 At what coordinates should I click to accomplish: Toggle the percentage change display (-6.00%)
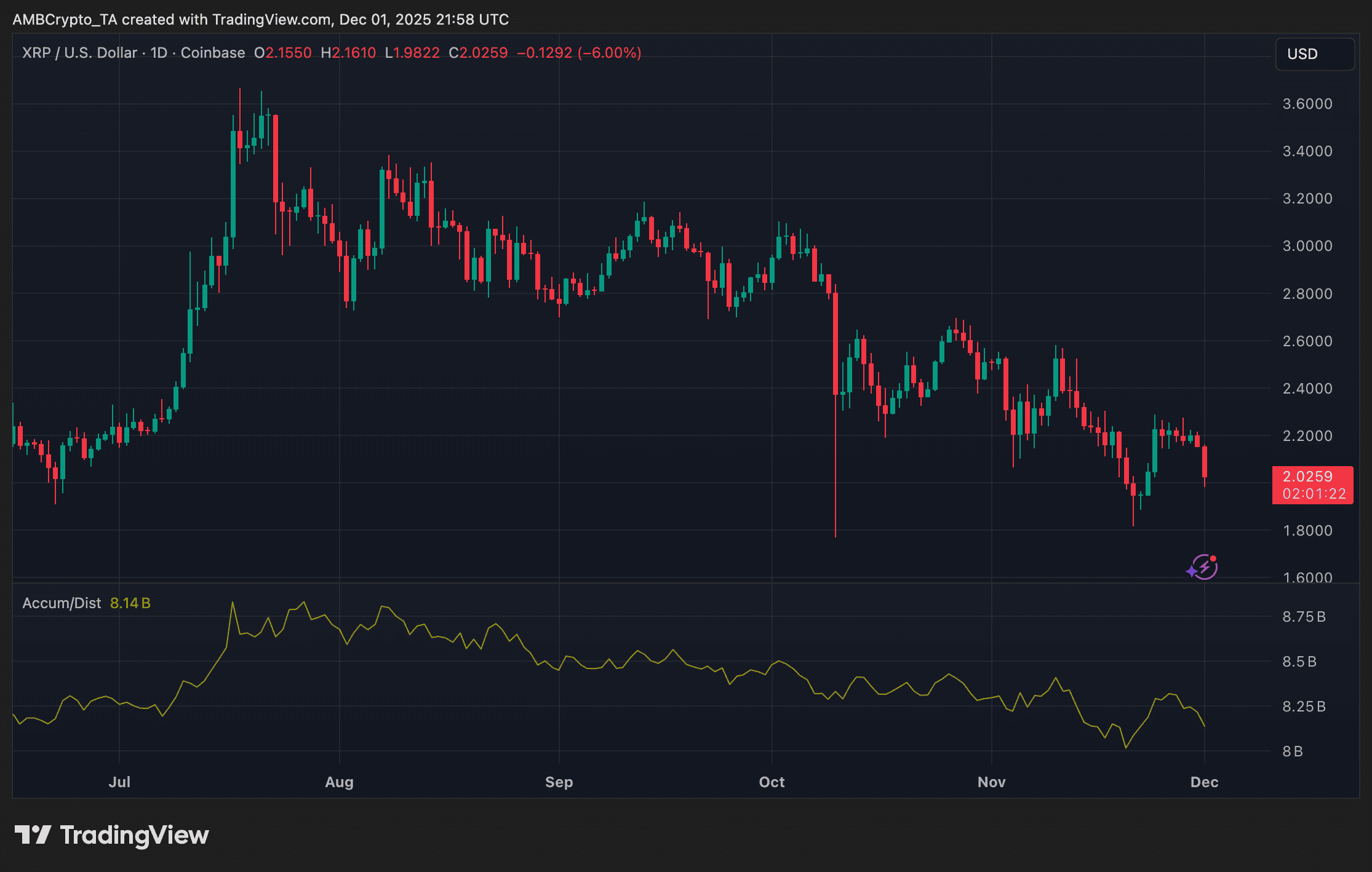tap(609, 53)
